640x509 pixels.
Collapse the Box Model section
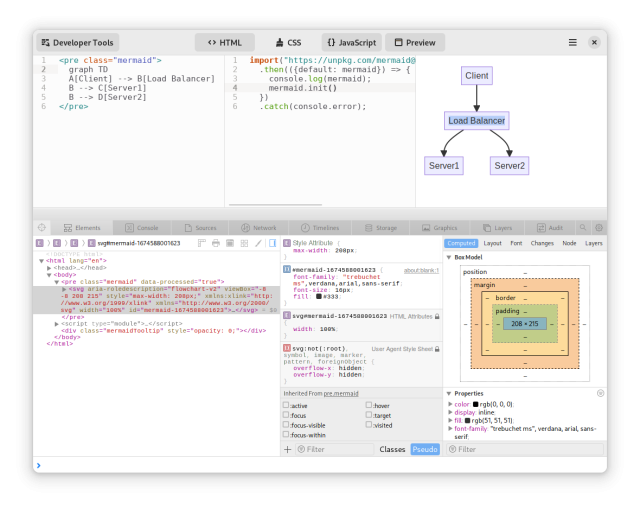pyautogui.click(x=449, y=257)
